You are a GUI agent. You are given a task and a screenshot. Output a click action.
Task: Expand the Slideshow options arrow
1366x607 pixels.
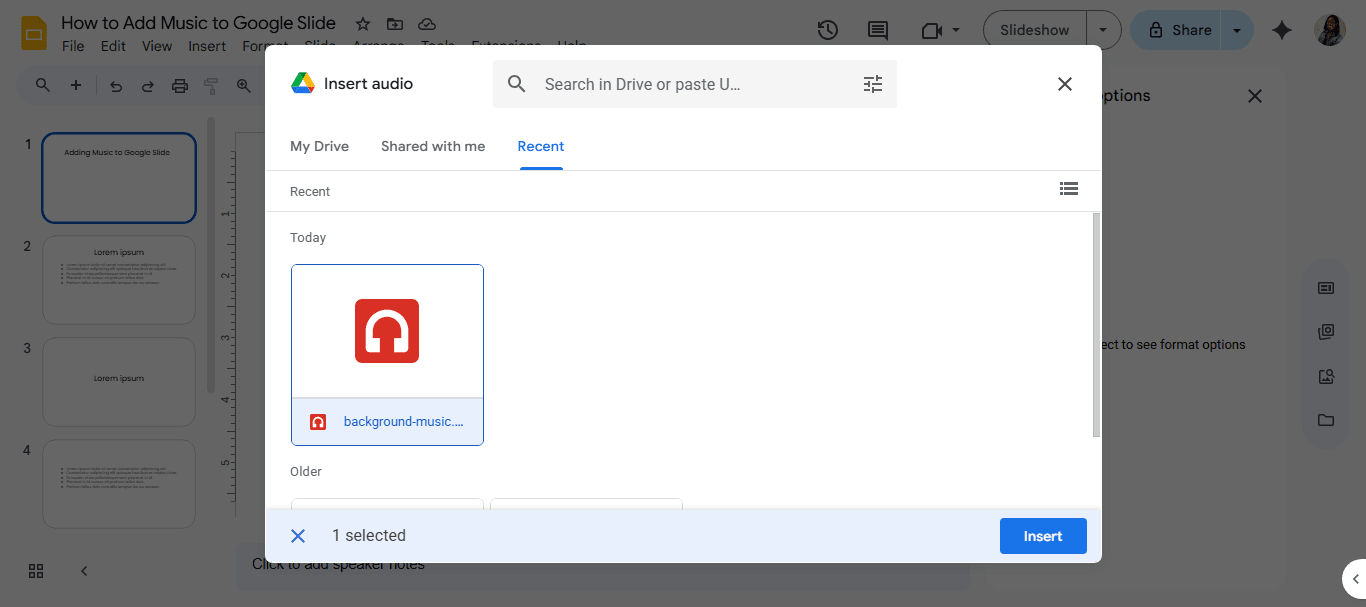tap(1104, 30)
